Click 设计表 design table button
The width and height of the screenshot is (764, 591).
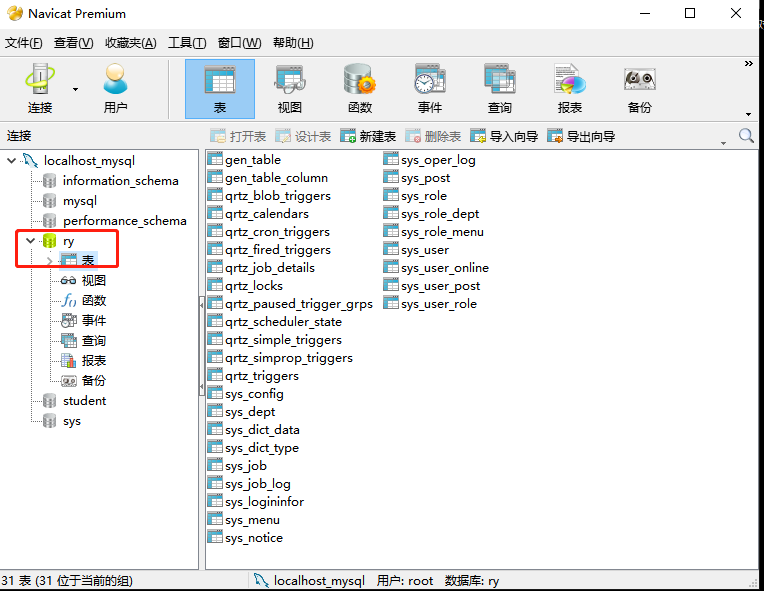(x=303, y=136)
